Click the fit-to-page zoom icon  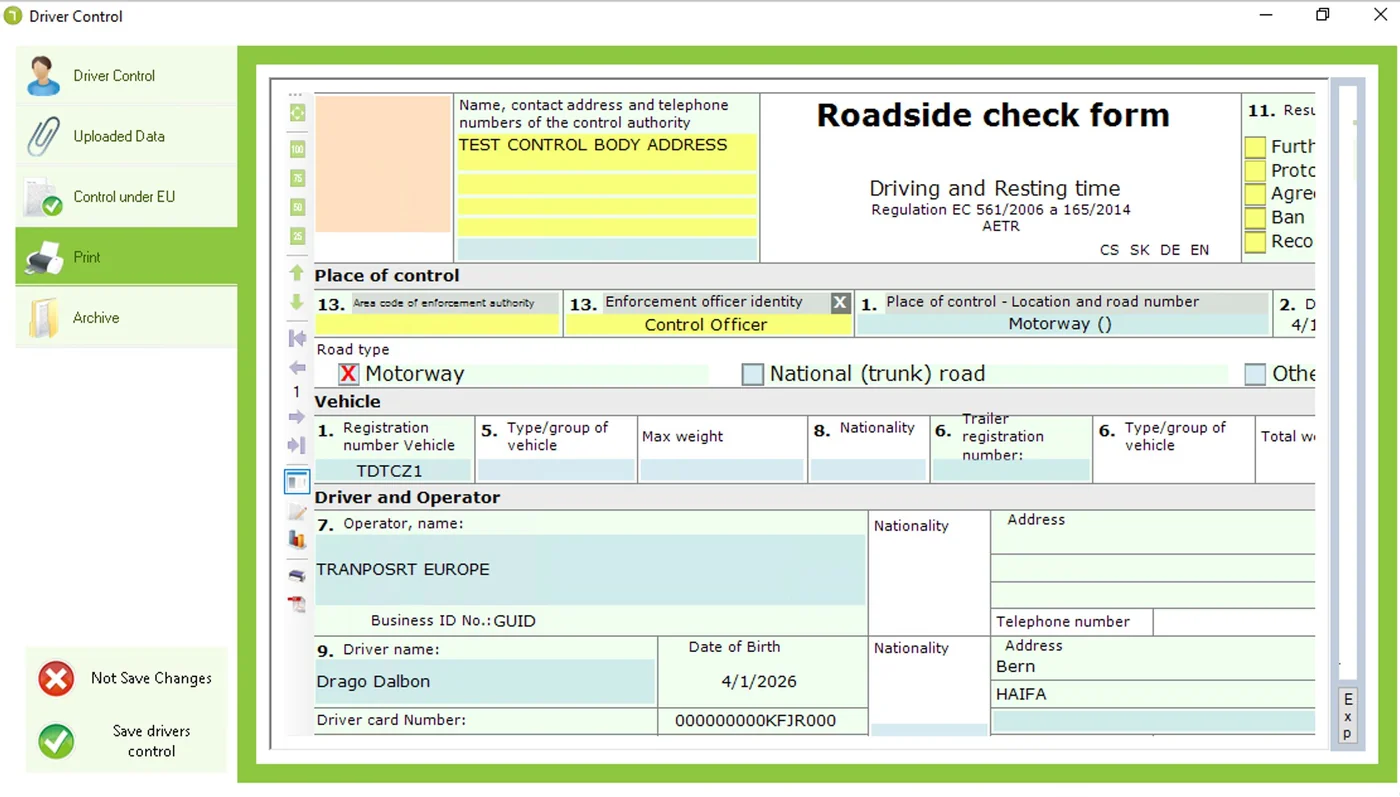(296, 112)
